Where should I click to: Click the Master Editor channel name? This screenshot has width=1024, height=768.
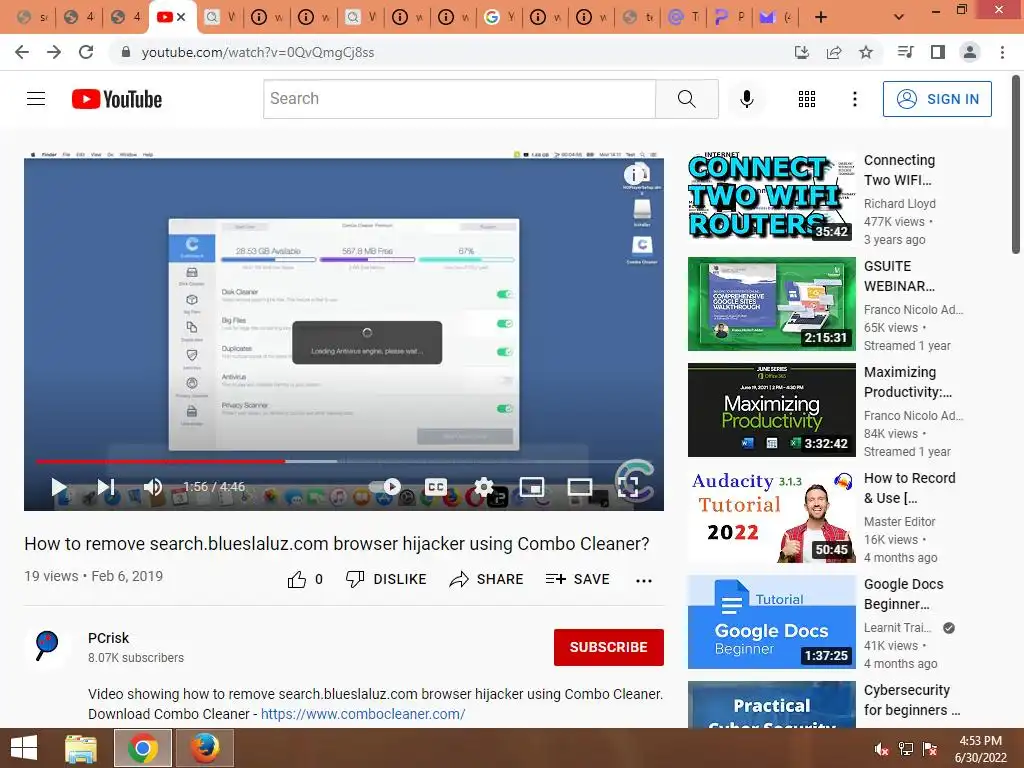900,521
